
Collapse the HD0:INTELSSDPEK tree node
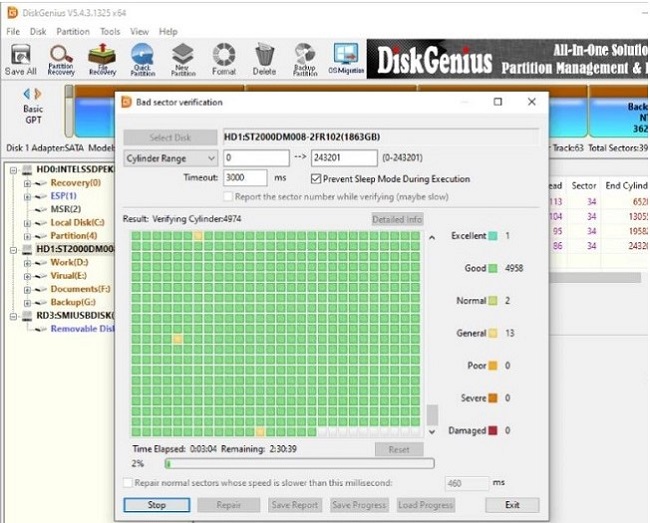[x=14, y=170]
